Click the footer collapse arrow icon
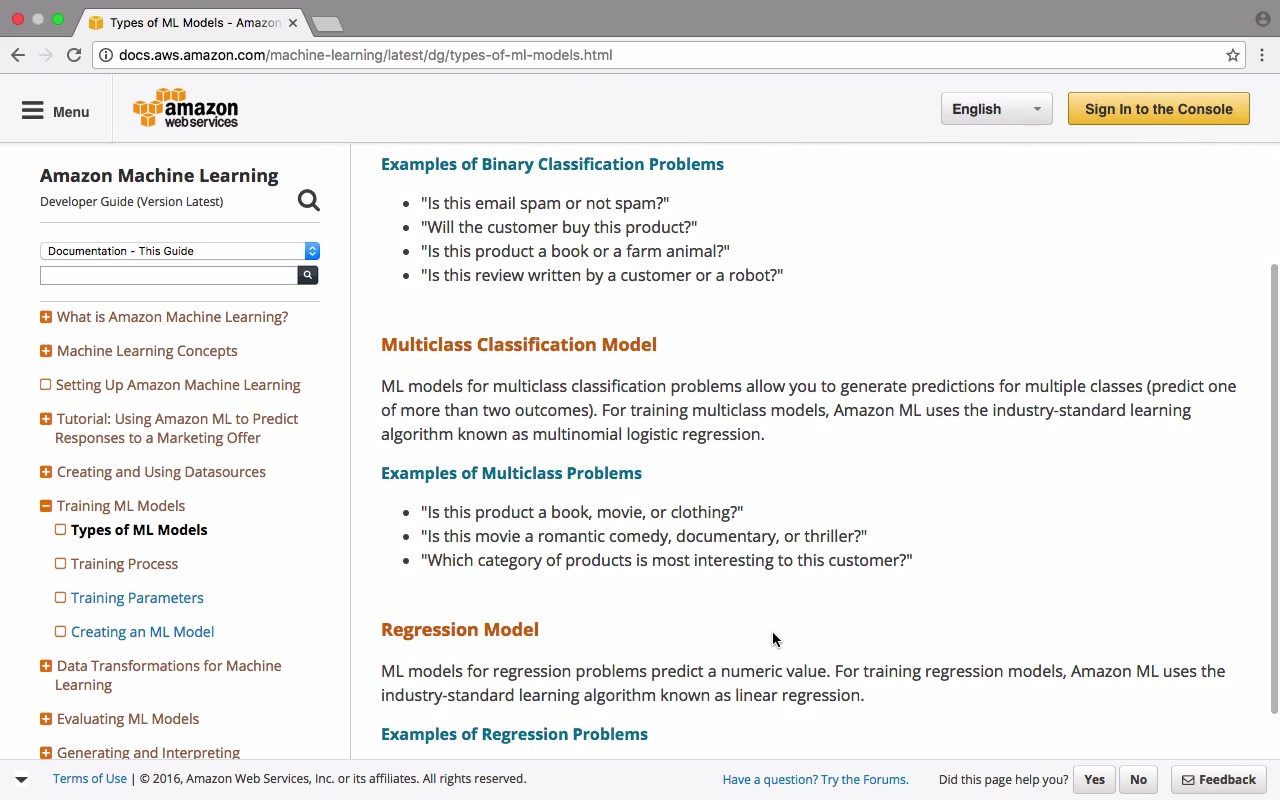Image resolution: width=1280 pixels, height=800 pixels. (21, 779)
